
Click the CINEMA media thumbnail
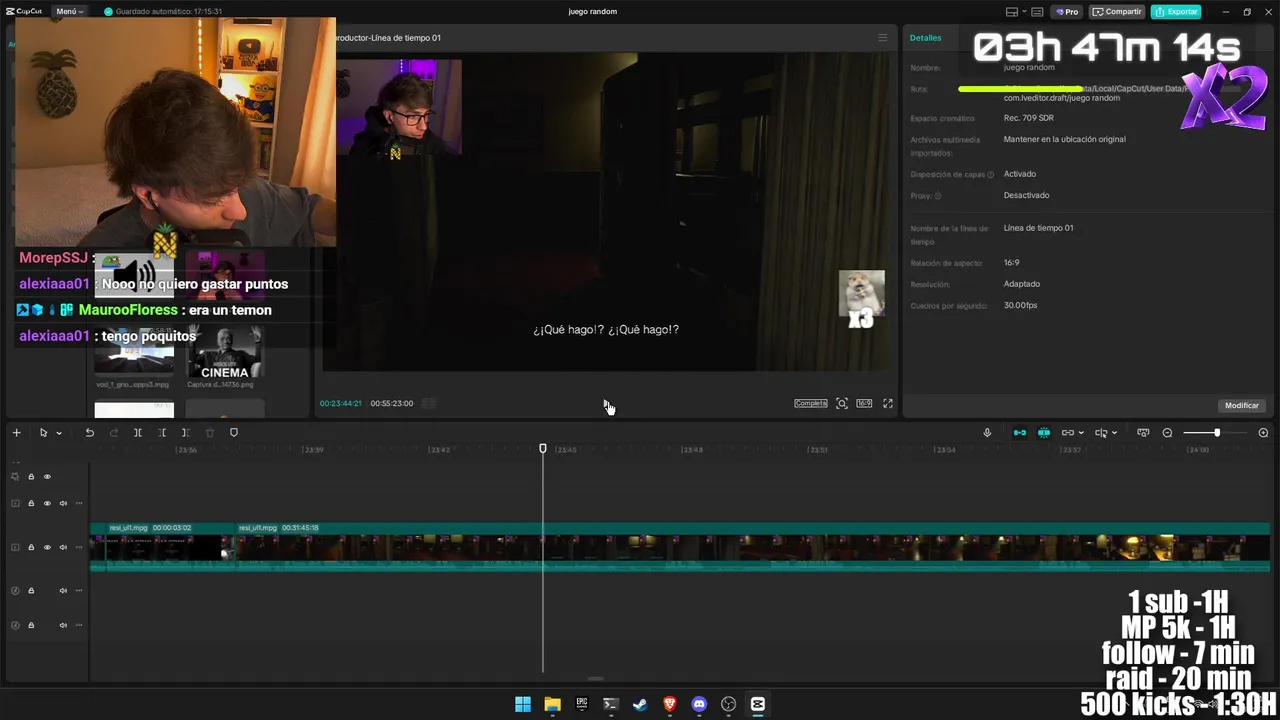click(225, 353)
